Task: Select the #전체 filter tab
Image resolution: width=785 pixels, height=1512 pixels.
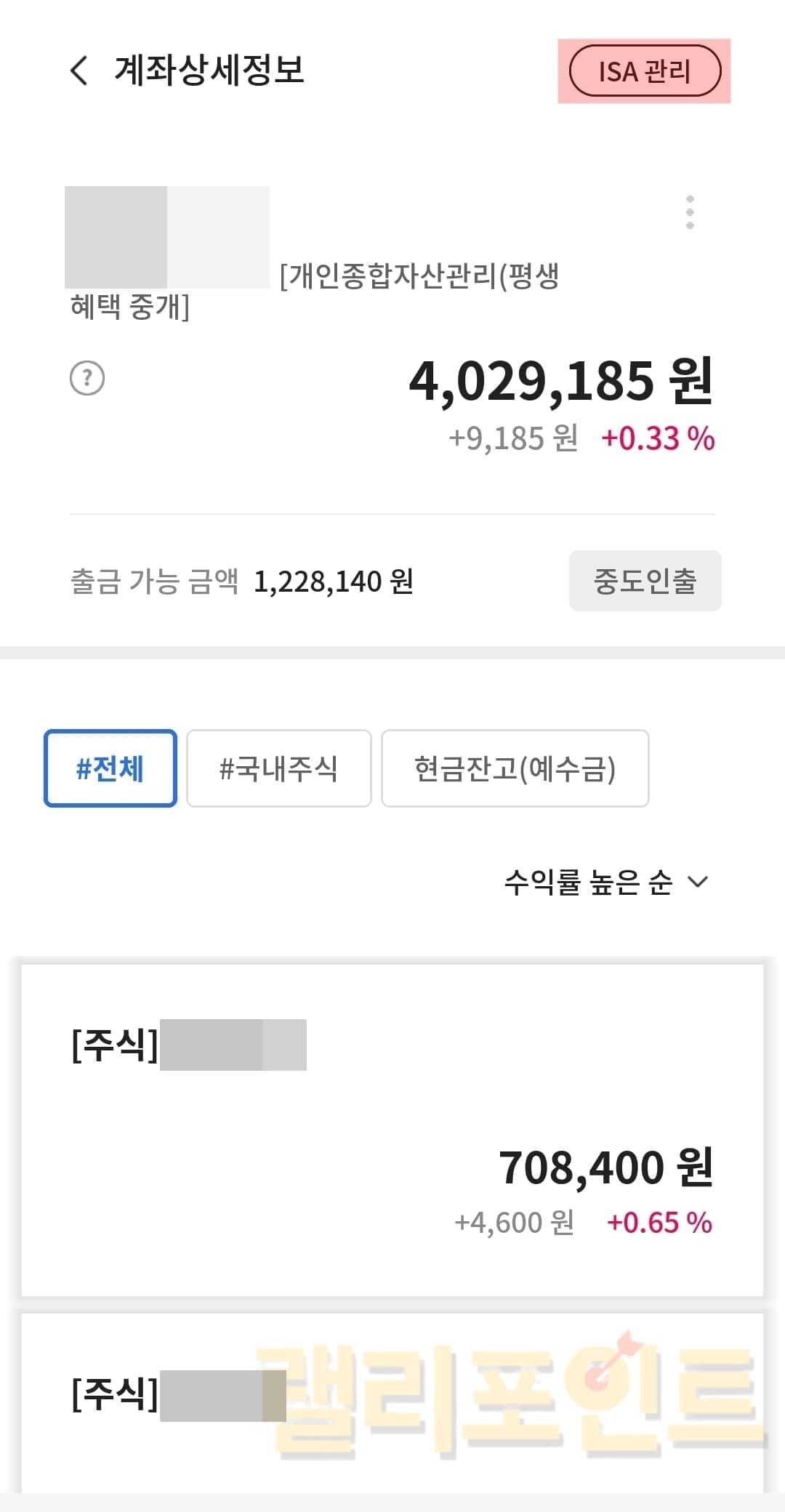Action: tap(110, 768)
